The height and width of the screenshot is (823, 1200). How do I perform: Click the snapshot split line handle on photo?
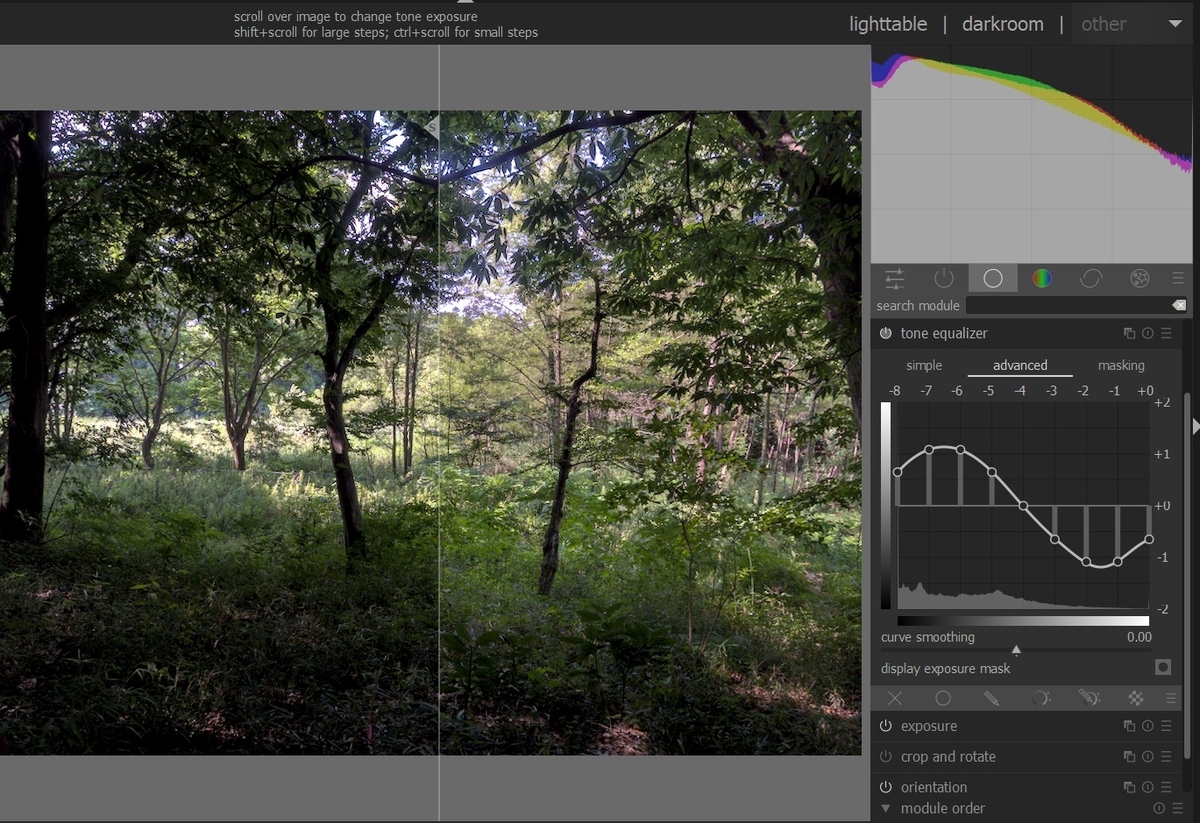click(433, 127)
